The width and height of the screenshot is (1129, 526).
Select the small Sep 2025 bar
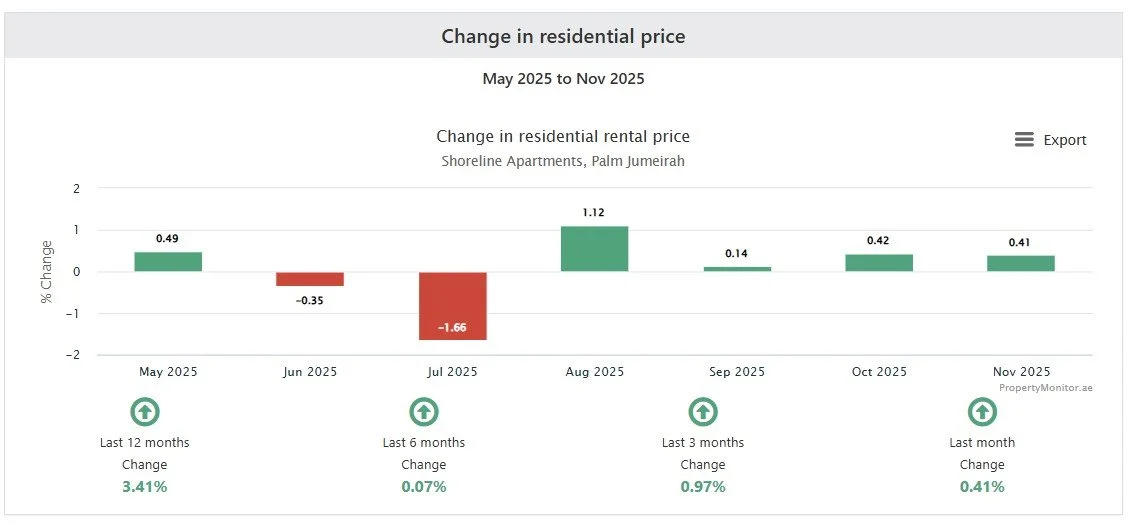click(737, 269)
